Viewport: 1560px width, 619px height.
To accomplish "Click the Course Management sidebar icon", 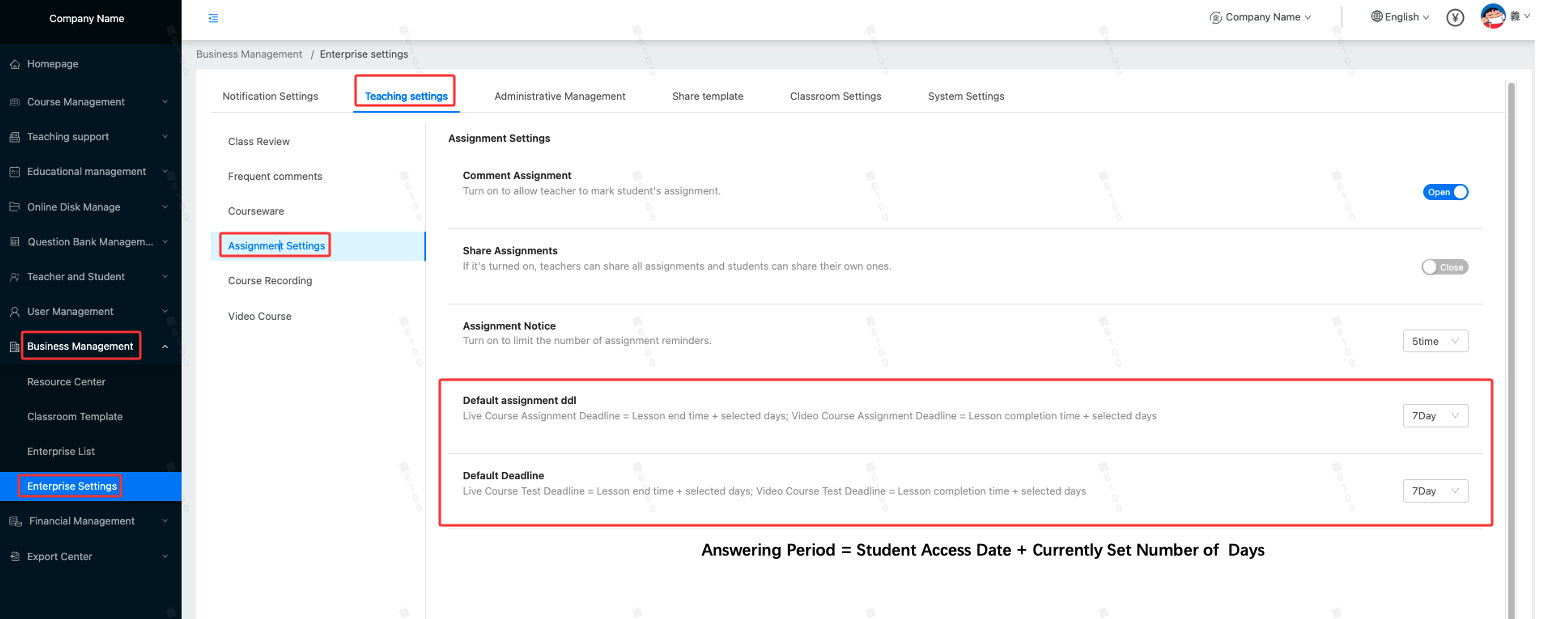I will (14, 102).
